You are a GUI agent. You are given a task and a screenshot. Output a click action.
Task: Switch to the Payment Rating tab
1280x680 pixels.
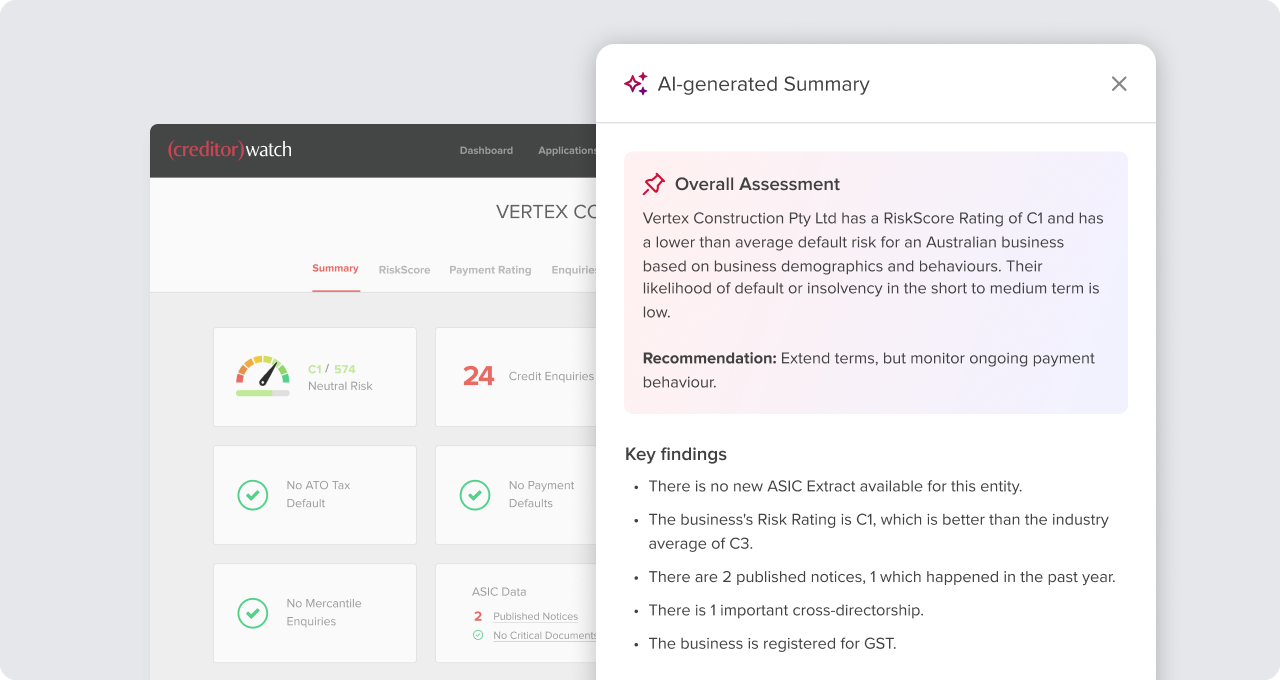(x=490, y=270)
